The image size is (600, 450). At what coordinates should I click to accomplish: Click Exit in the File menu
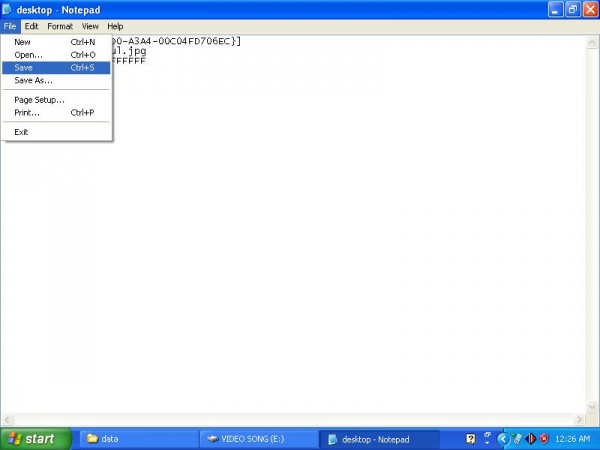pos(56,132)
